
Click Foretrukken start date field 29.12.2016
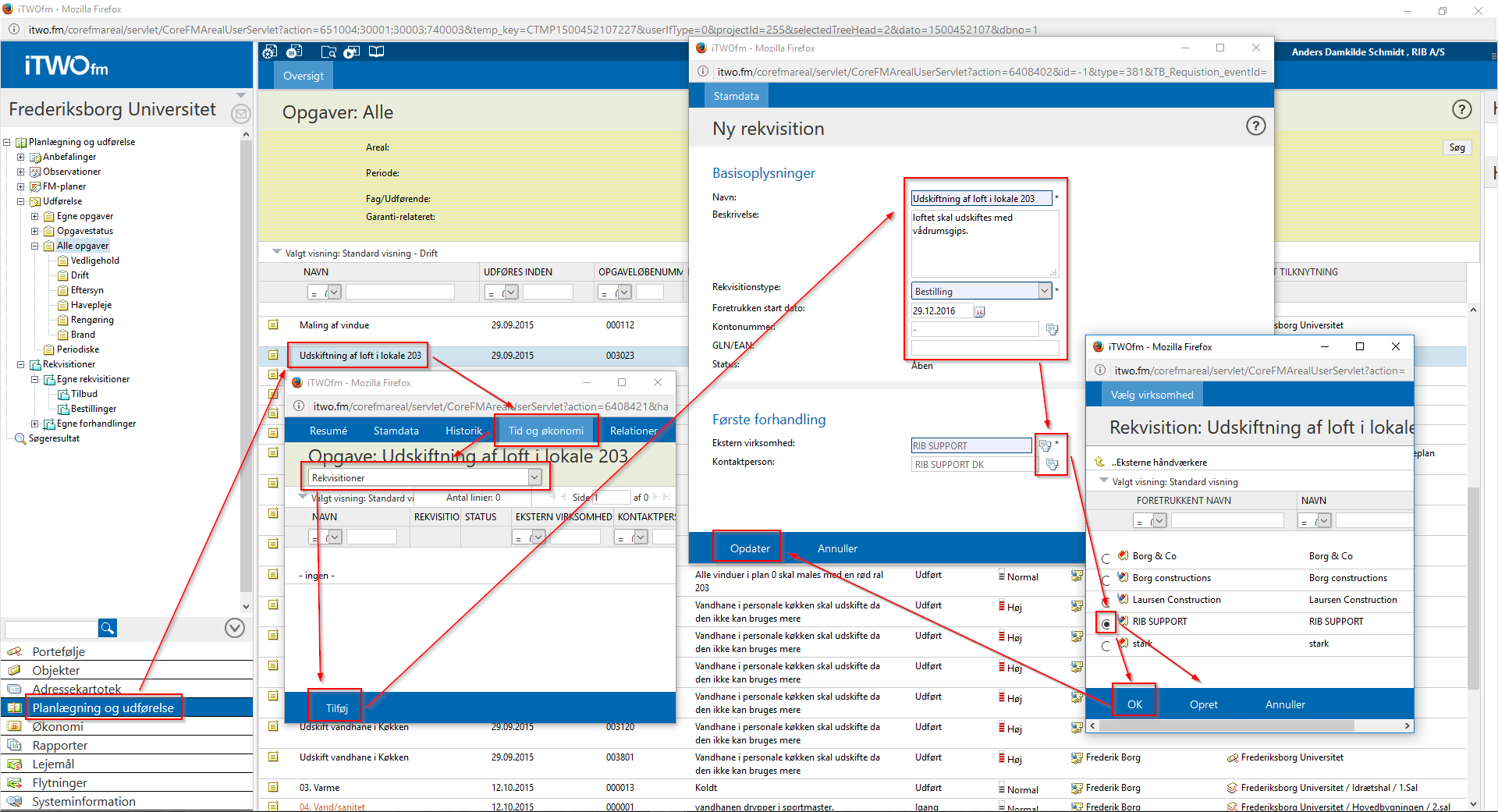[x=942, y=310]
